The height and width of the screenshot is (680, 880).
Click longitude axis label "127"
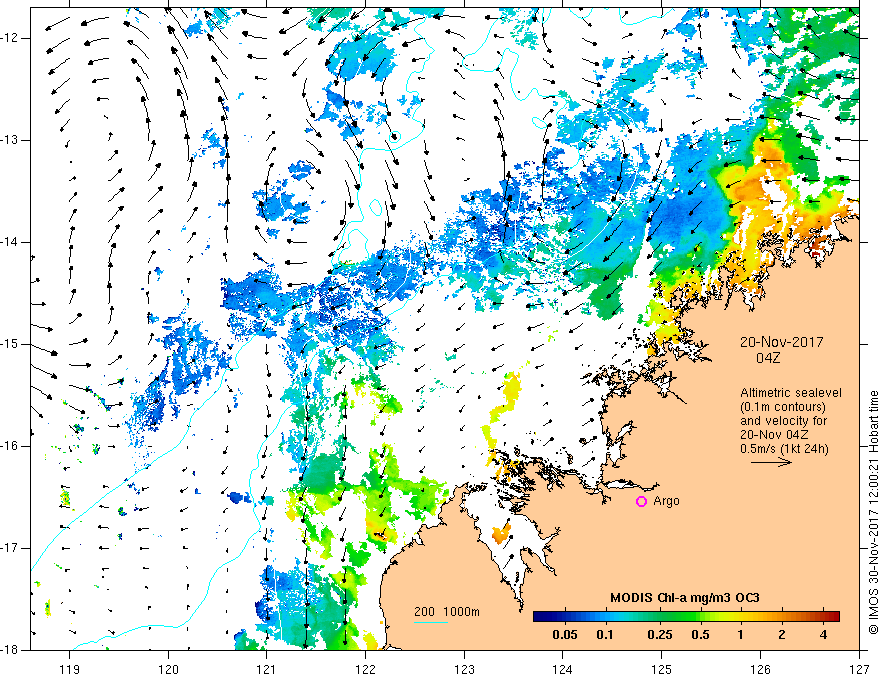click(859, 669)
